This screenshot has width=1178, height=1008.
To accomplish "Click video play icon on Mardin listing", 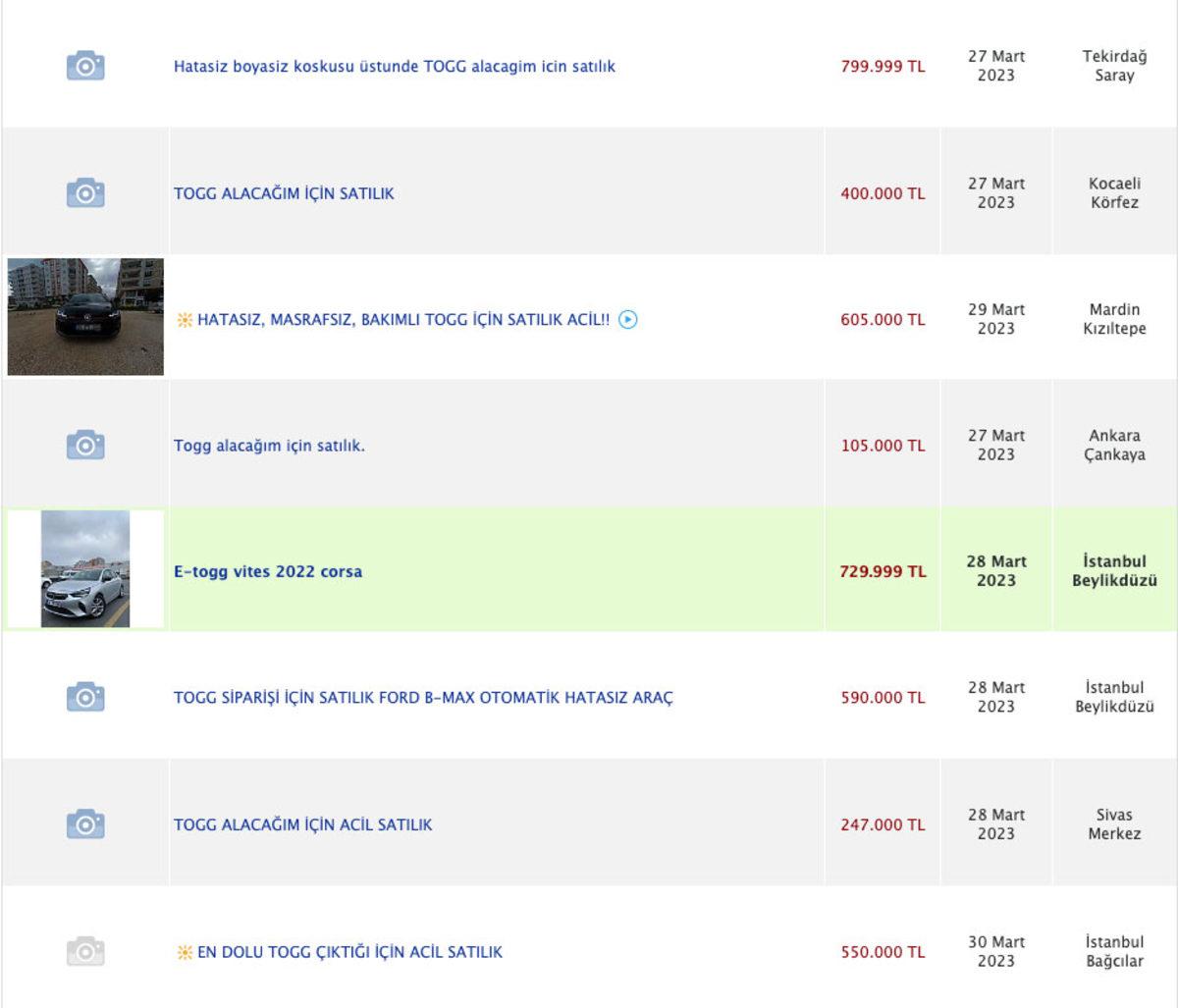I will [628, 319].
